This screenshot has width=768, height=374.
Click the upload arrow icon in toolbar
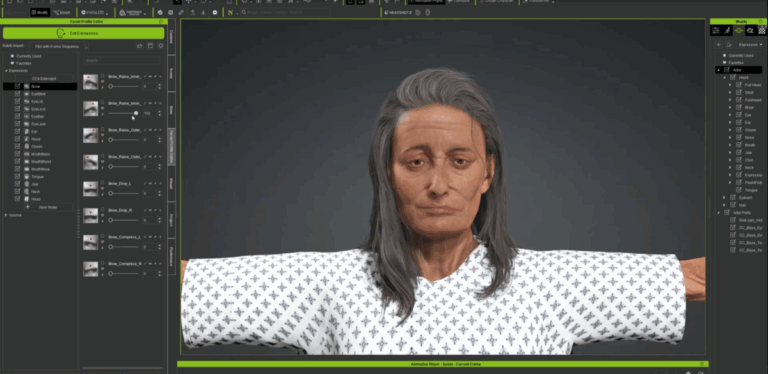pos(192,12)
